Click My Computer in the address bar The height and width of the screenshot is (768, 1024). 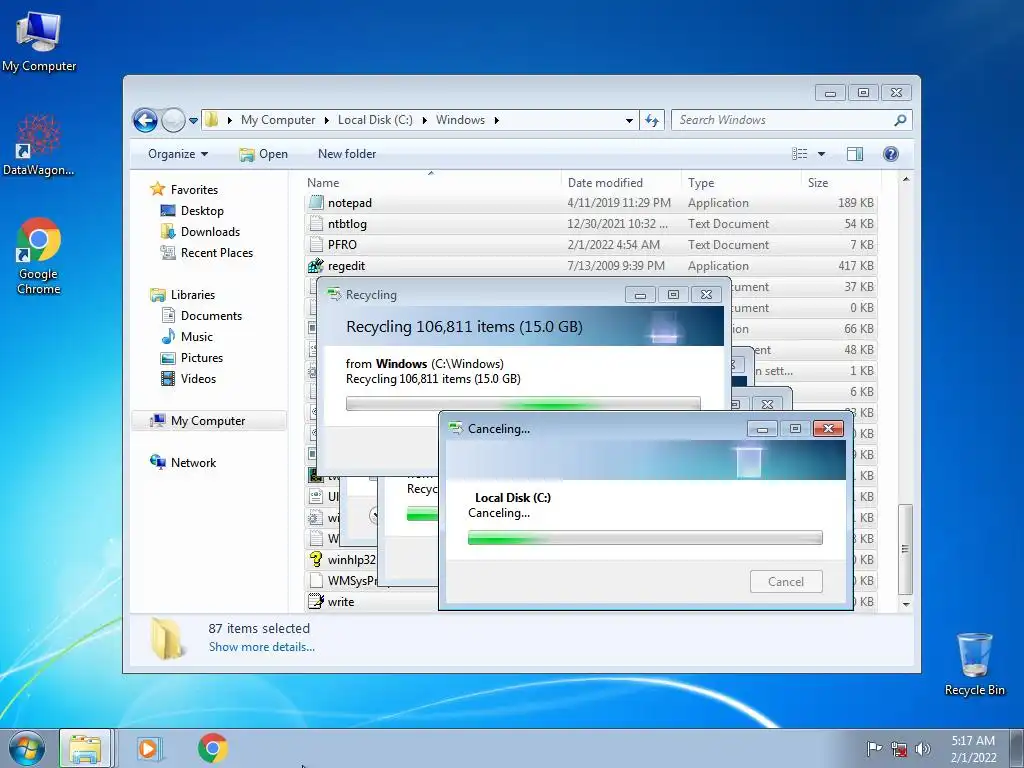click(278, 120)
